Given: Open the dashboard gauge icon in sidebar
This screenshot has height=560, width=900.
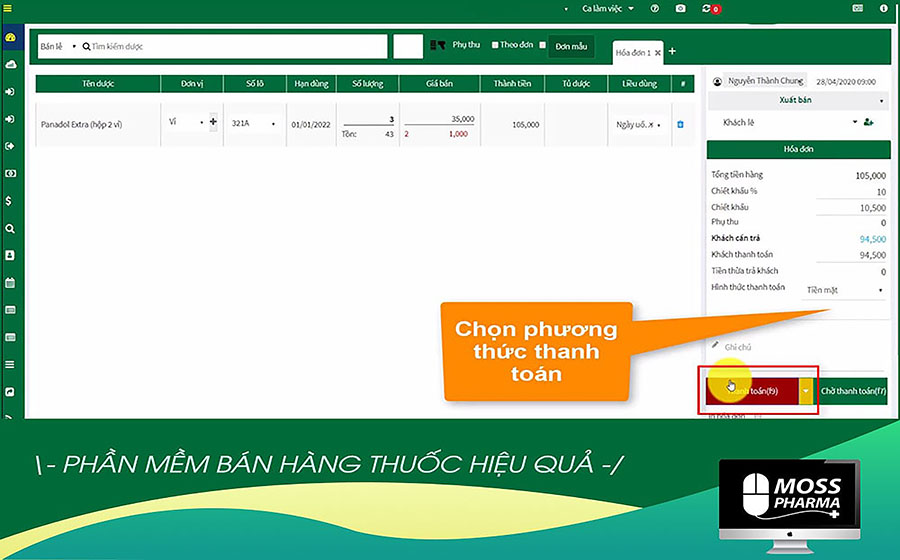Looking at the screenshot, I should point(10,37).
